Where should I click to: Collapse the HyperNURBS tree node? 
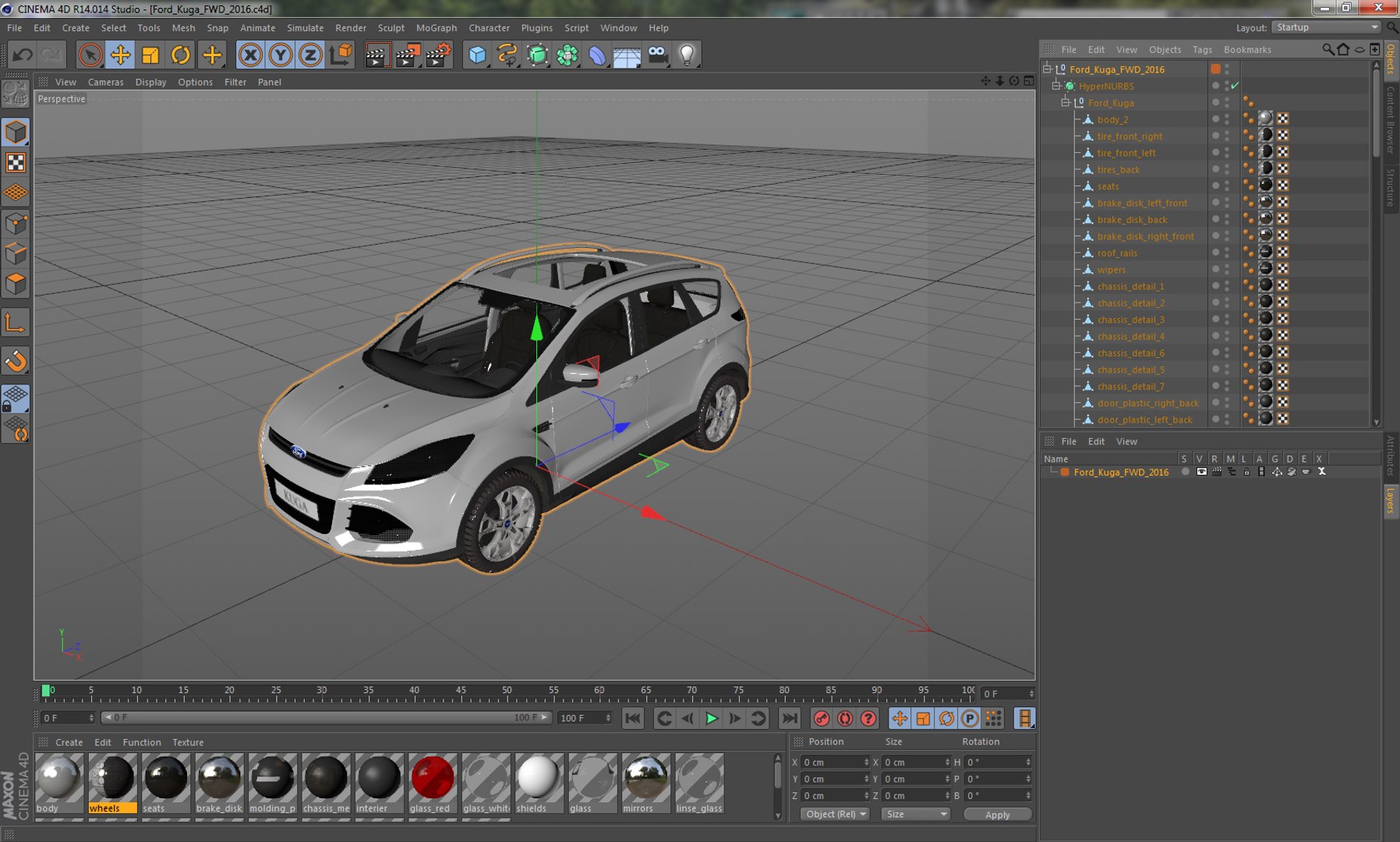tap(1056, 86)
